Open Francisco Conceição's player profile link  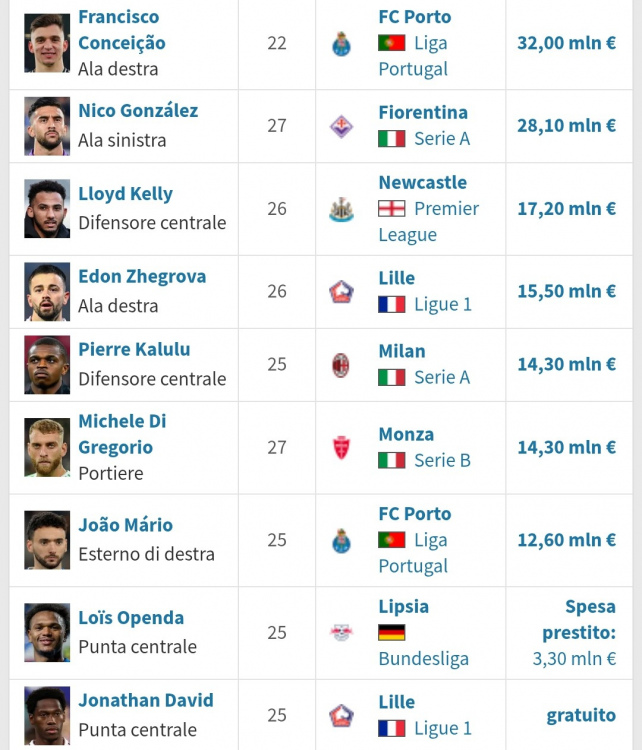point(121,30)
